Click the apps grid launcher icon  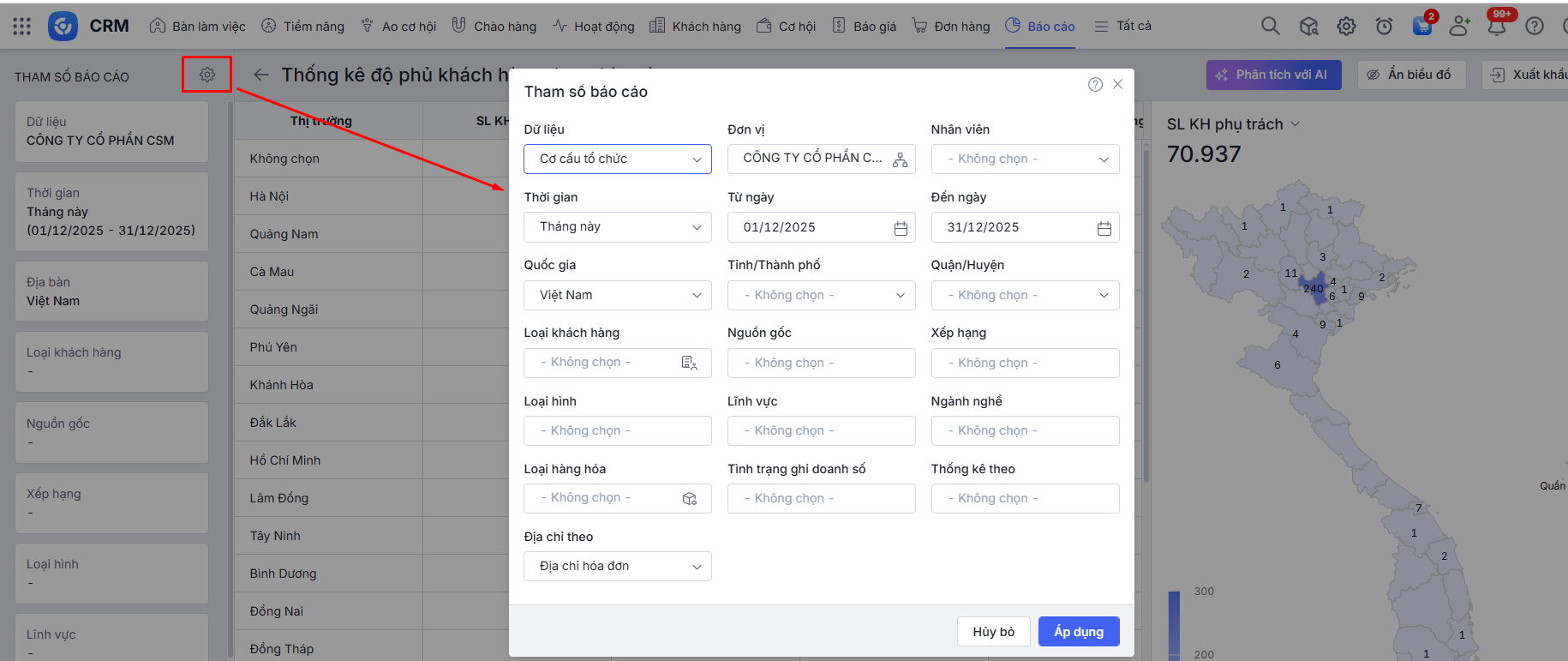[22, 27]
